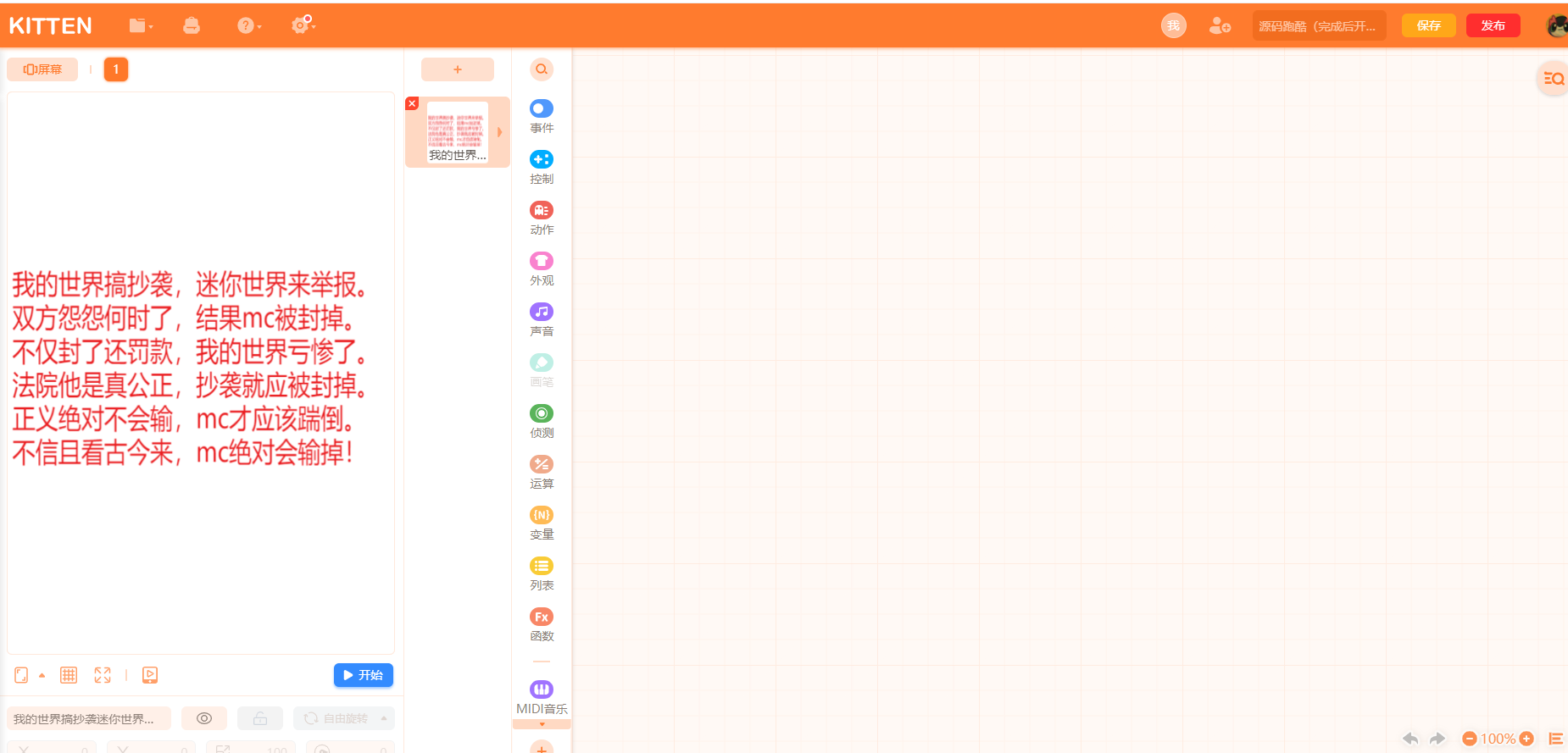Viewport: 1568px width, 753px height.
Task: Search blocks with the magnifier icon
Action: tap(542, 69)
